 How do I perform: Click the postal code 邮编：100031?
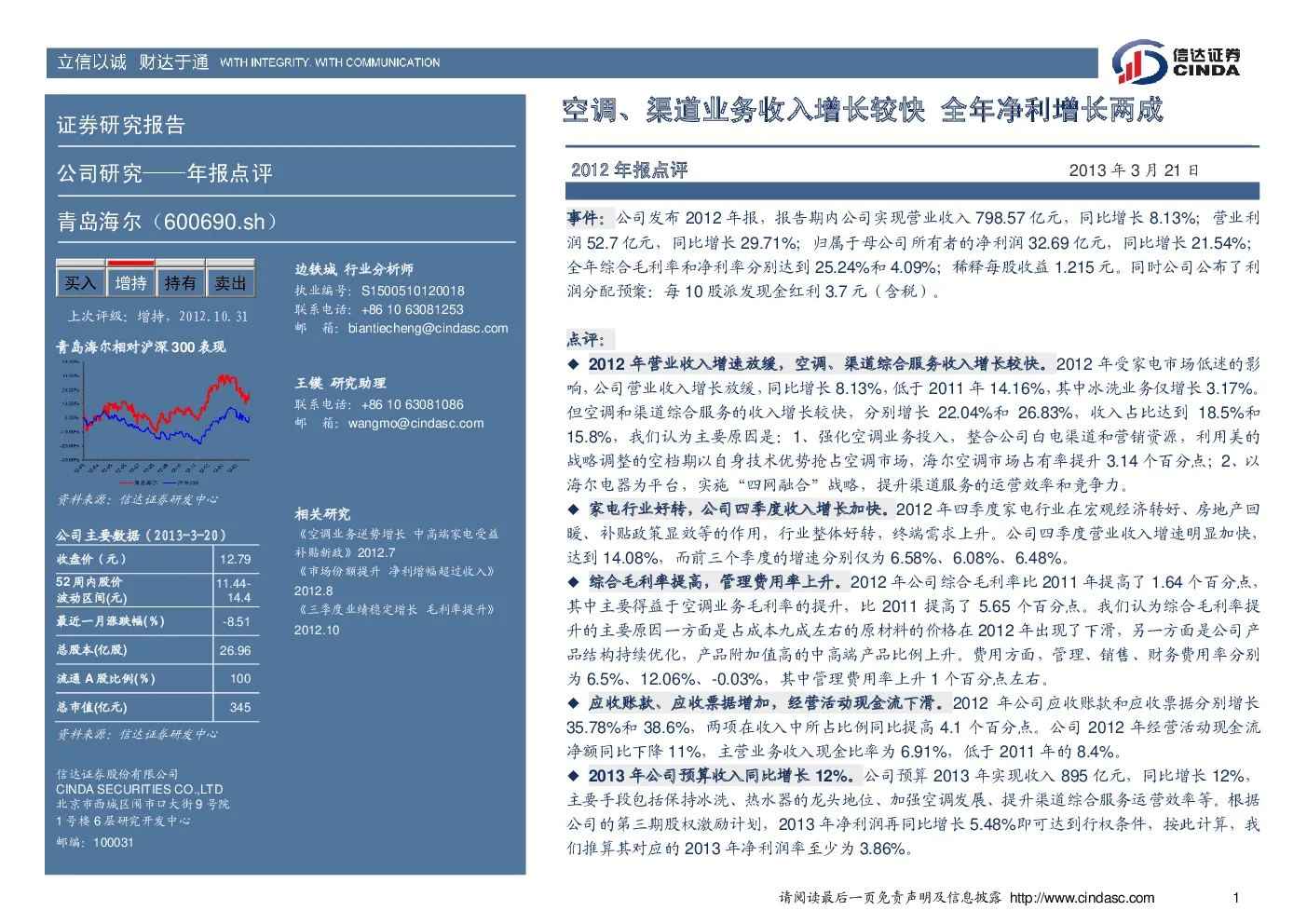tap(95, 842)
